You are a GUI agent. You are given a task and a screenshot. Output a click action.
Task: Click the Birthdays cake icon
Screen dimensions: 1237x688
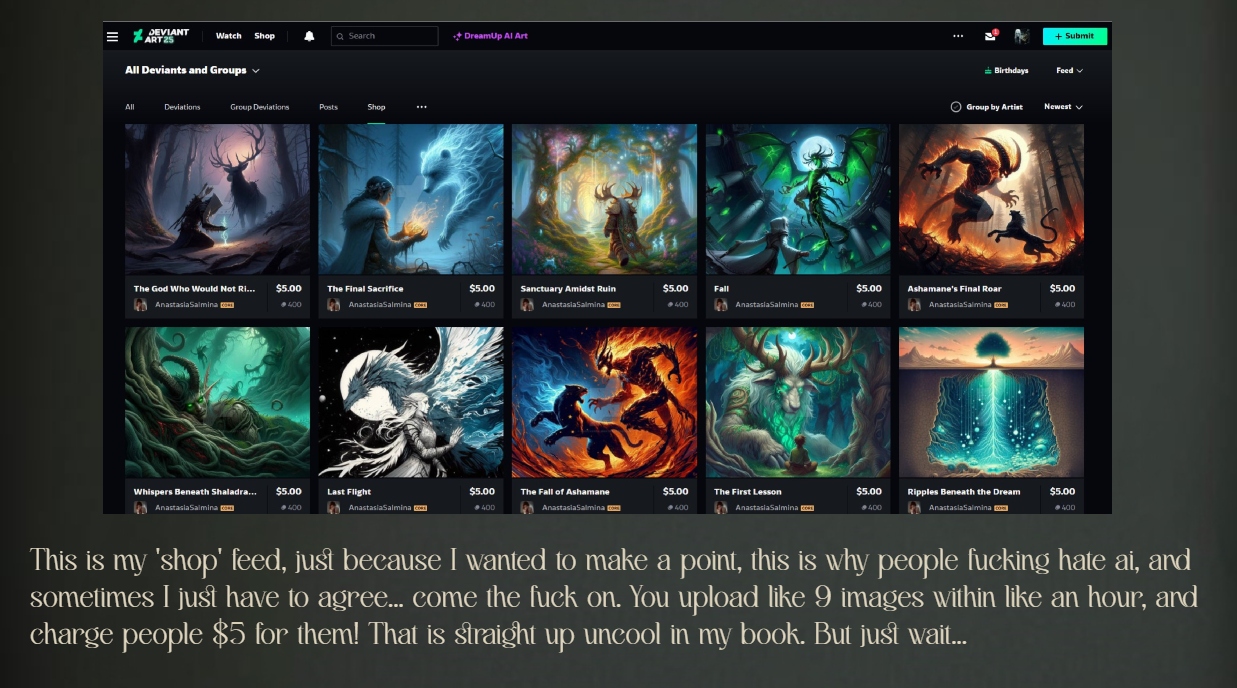point(988,71)
